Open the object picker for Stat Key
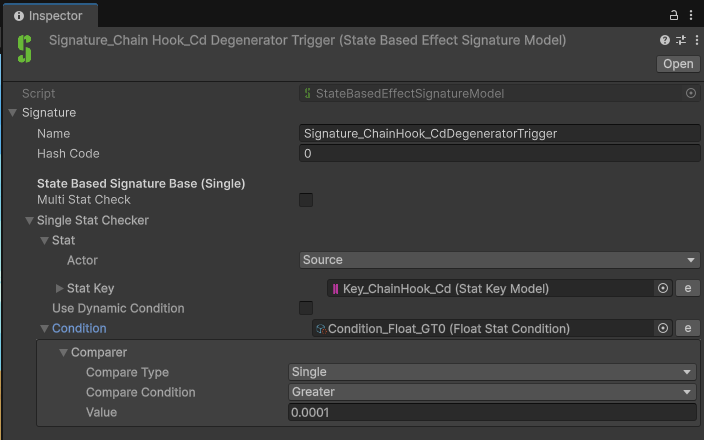The height and width of the screenshot is (440, 704). (x=663, y=288)
